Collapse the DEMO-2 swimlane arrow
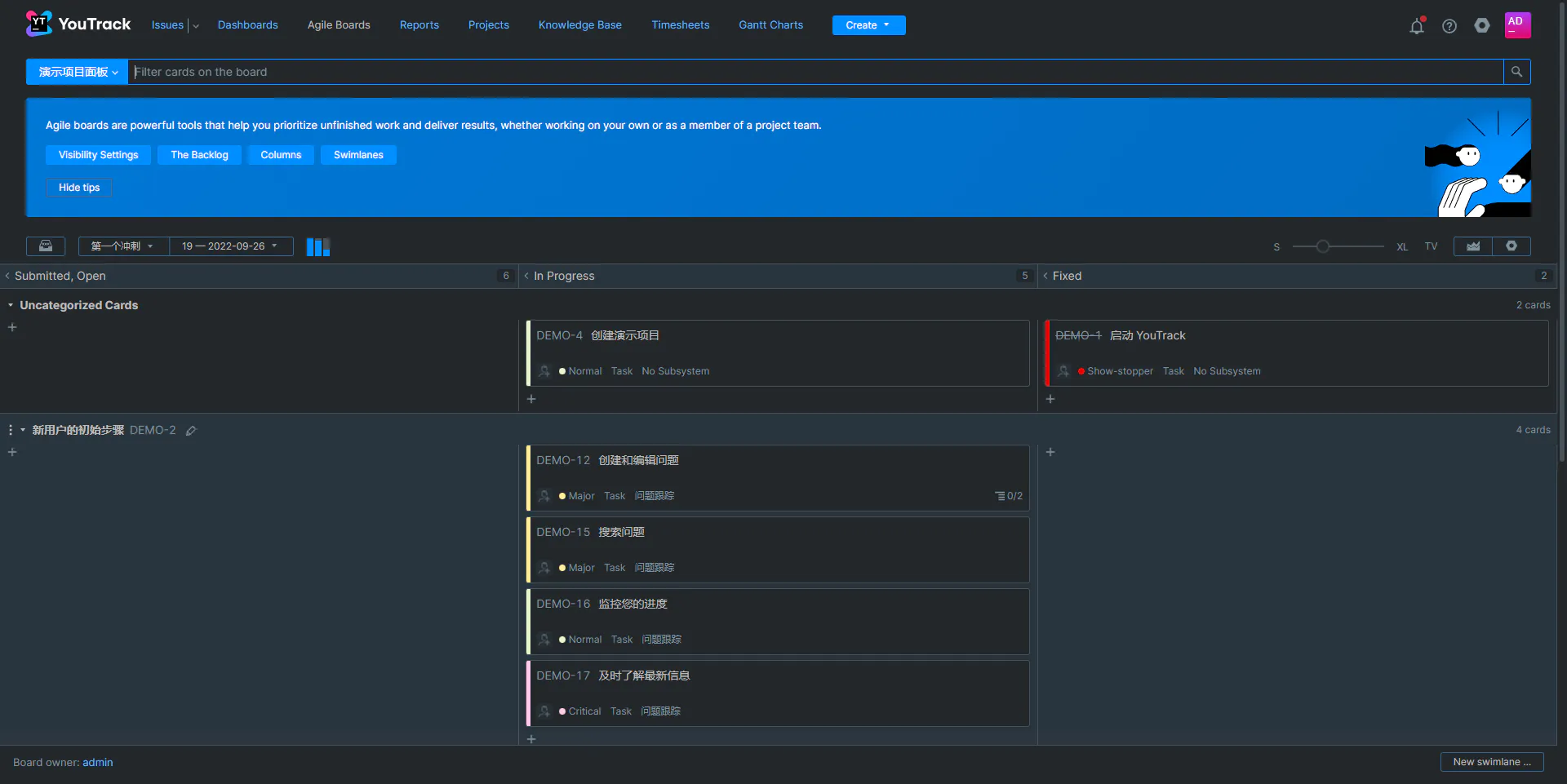 point(23,430)
